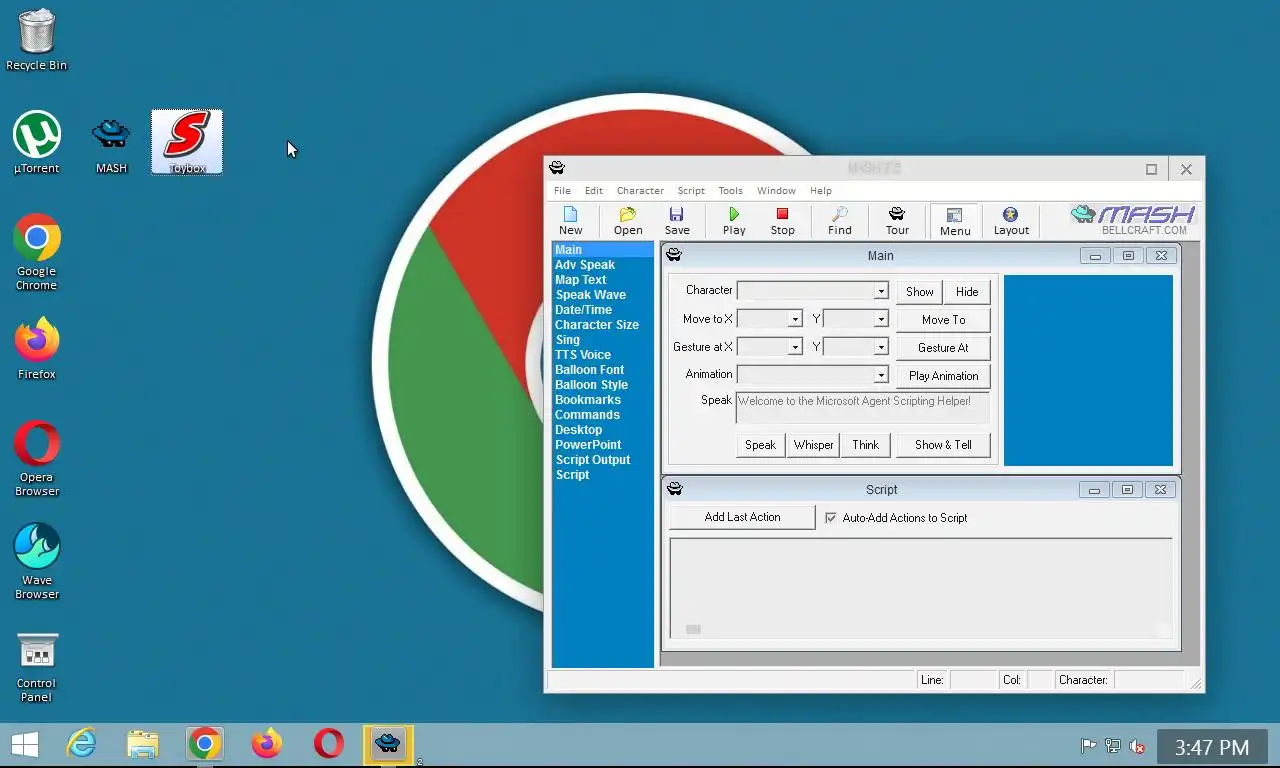The image size is (1280, 768).
Task: Open the Character menu
Action: 640,190
